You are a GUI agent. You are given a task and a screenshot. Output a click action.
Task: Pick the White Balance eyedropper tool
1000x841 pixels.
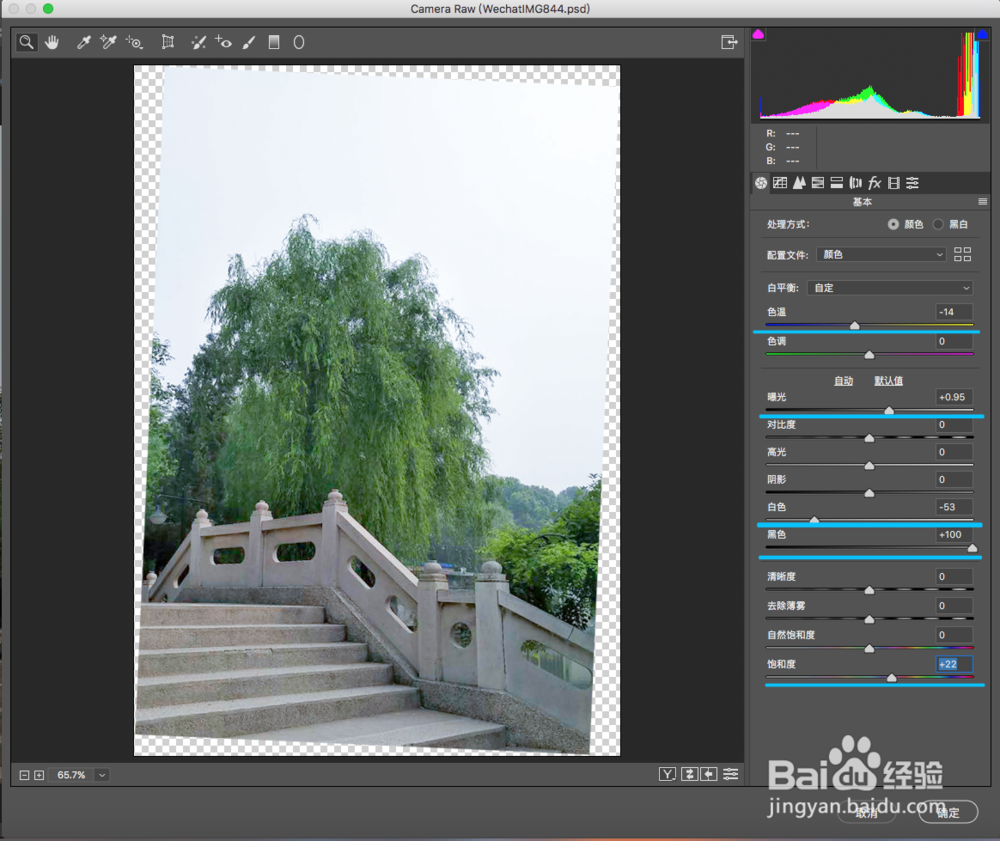coord(83,42)
